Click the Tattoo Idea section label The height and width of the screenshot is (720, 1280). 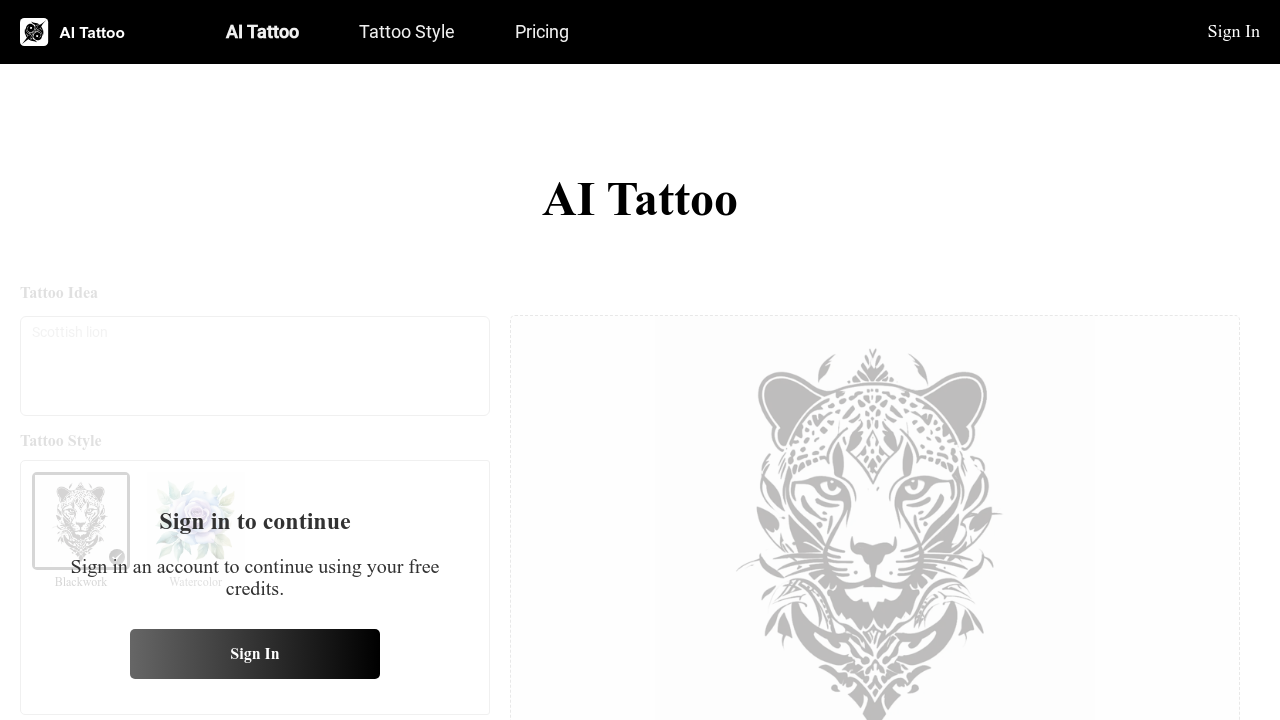click(58, 292)
